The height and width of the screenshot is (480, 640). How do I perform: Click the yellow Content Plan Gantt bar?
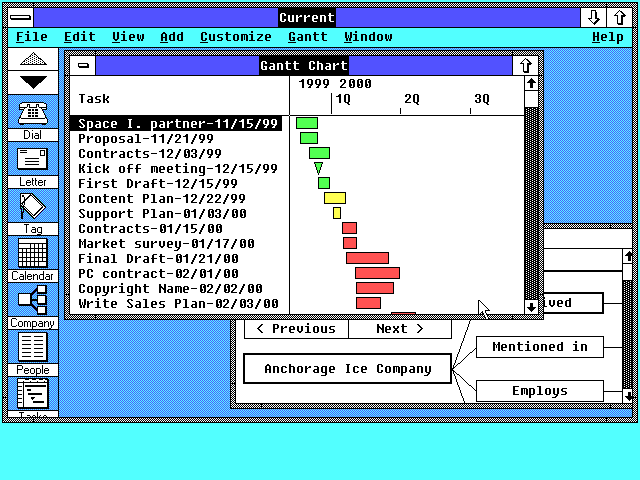click(335, 198)
